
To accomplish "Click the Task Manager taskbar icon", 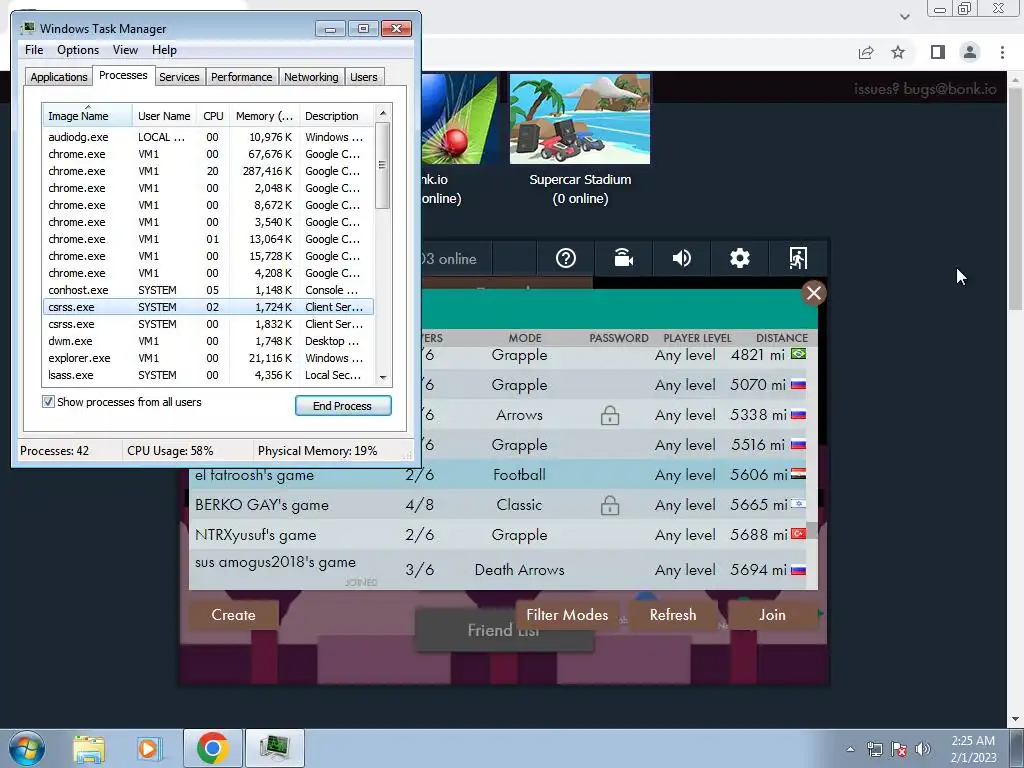I will [x=274, y=748].
